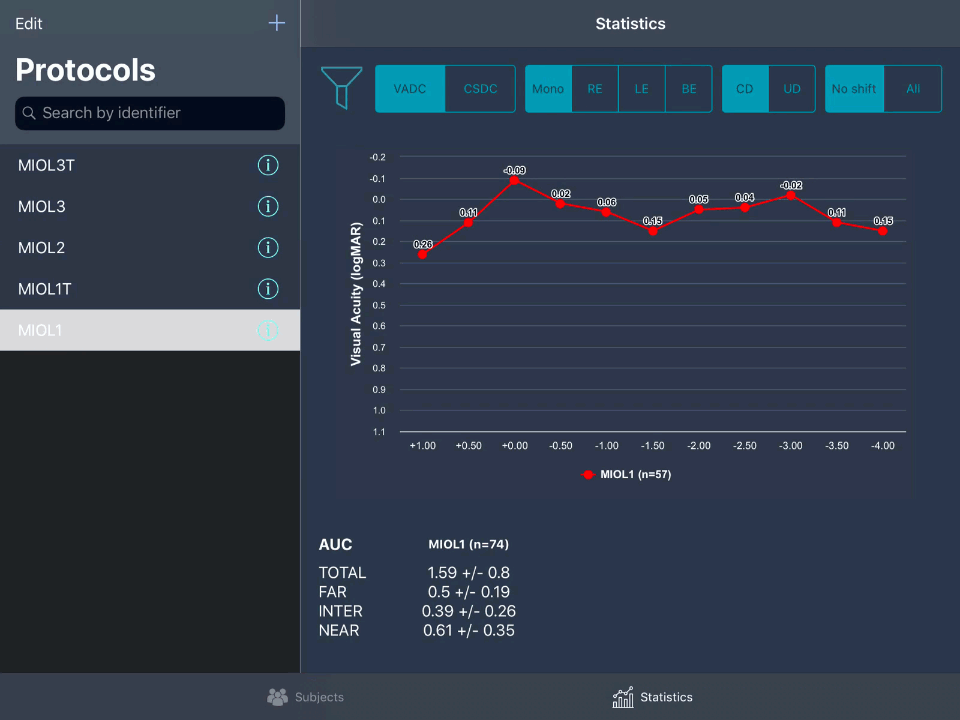Screen dimensions: 960x720
Task: Select BE both eyes filter
Action: (689, 89)
